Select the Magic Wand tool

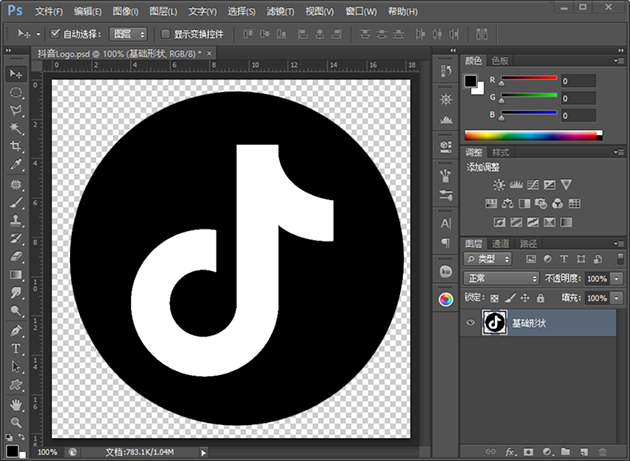pos(16,129)
